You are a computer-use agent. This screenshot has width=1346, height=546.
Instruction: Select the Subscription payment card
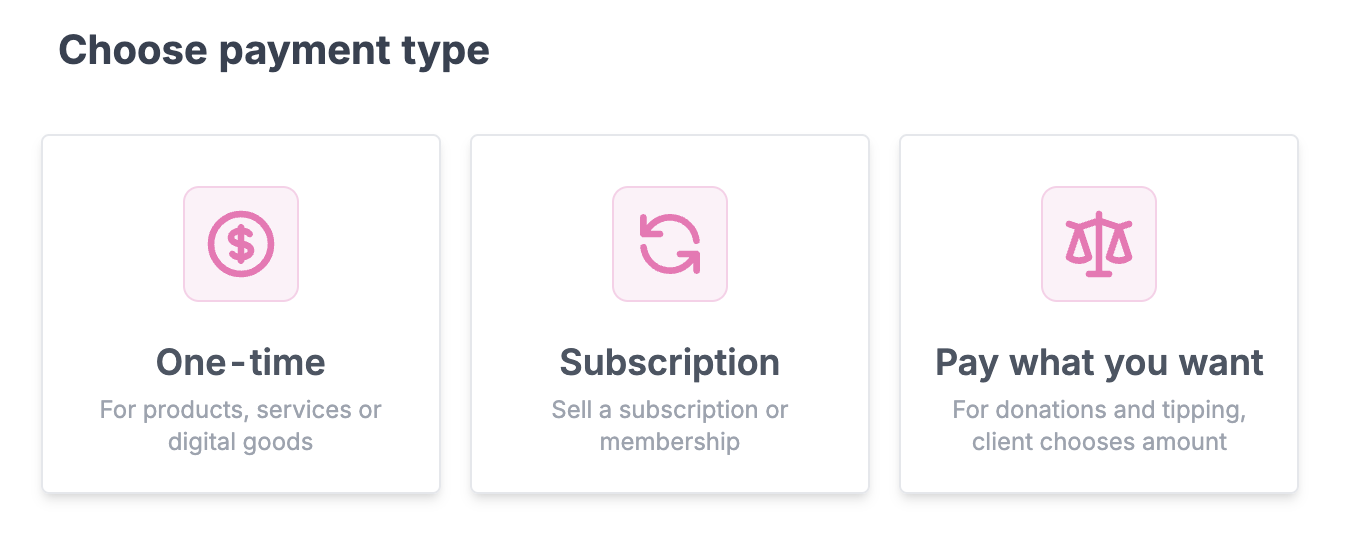(x=670, y=314)
